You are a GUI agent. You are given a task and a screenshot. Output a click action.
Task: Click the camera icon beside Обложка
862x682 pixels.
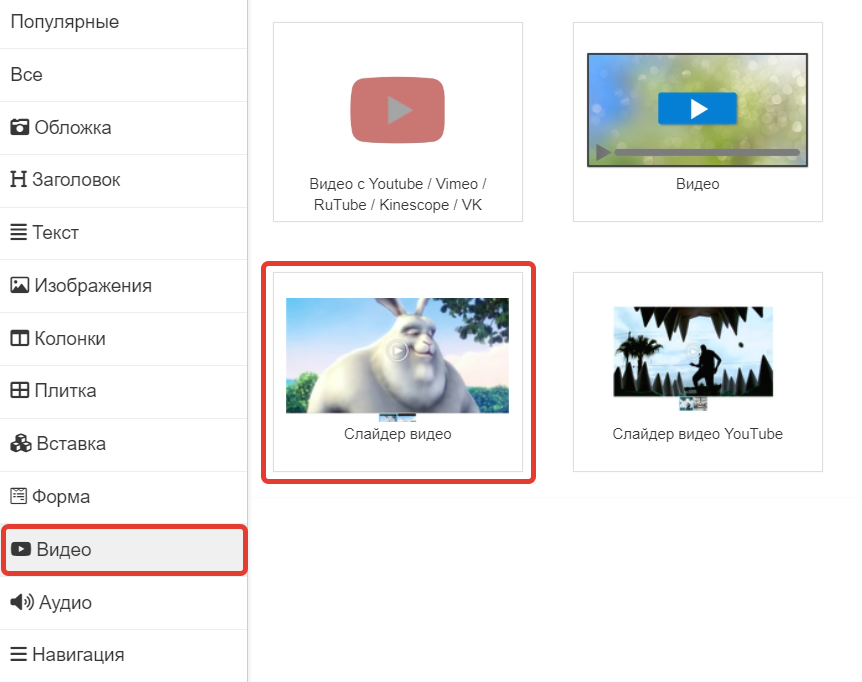[x=20, y=127]
